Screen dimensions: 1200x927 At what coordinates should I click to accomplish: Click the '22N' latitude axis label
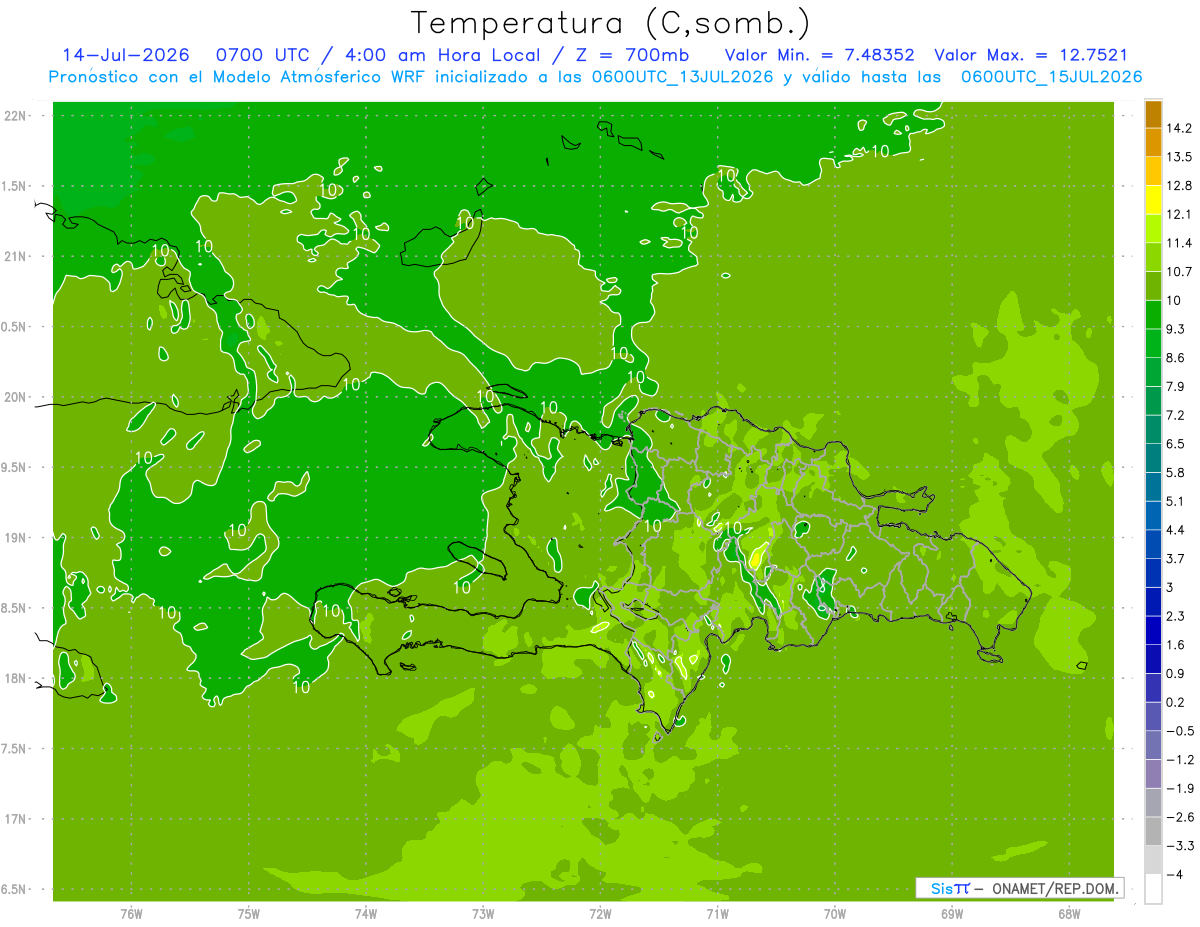tap(16, 115)
